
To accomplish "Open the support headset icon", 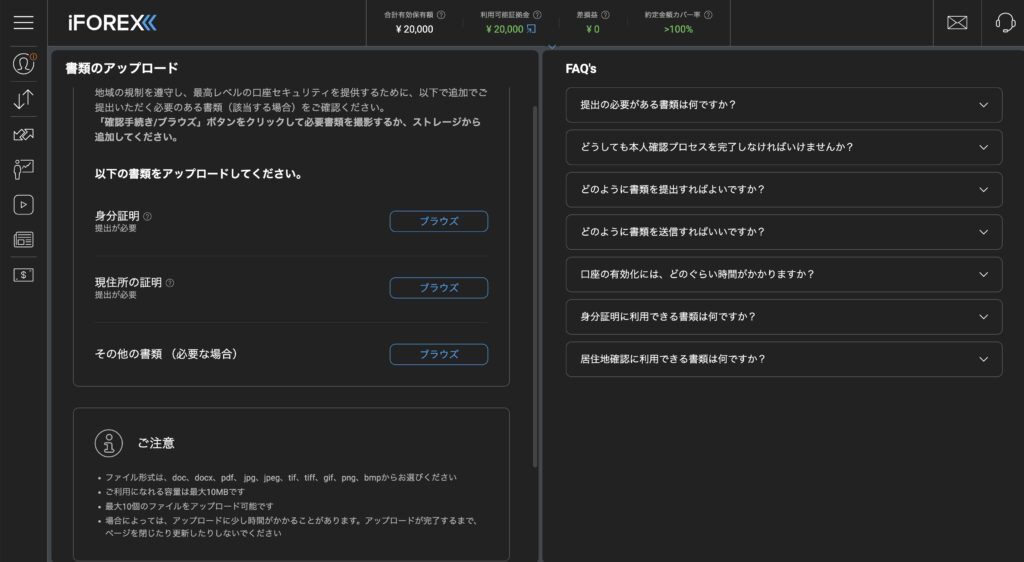I will pos(1005,23).
